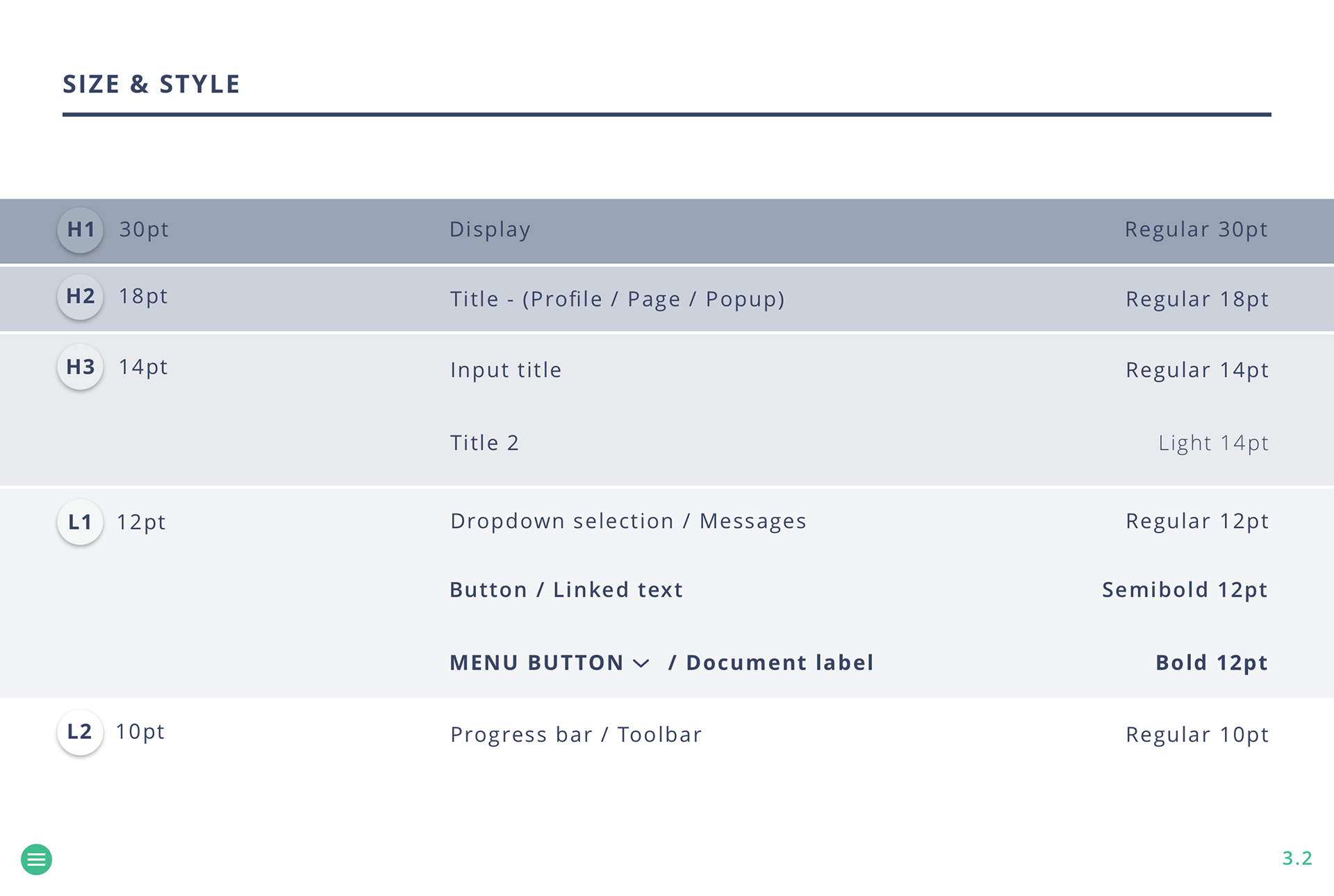Click the Title 2 sample text
The height and width of the screenshot is (896, 1334).
[x=484, y=442]
